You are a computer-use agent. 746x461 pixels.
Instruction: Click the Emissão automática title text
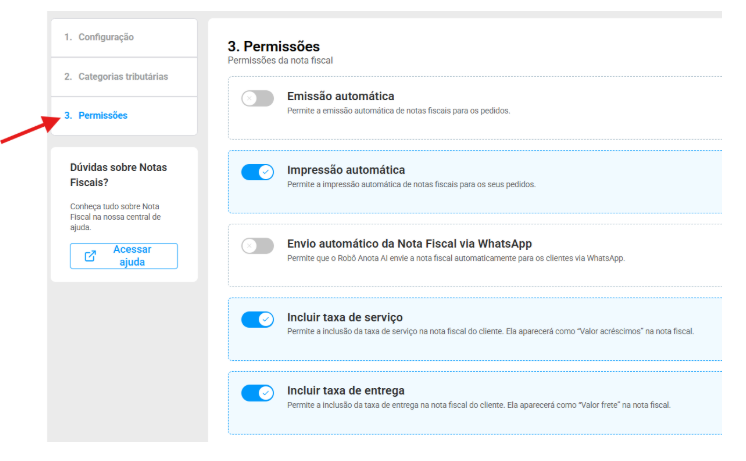[340, 96]
